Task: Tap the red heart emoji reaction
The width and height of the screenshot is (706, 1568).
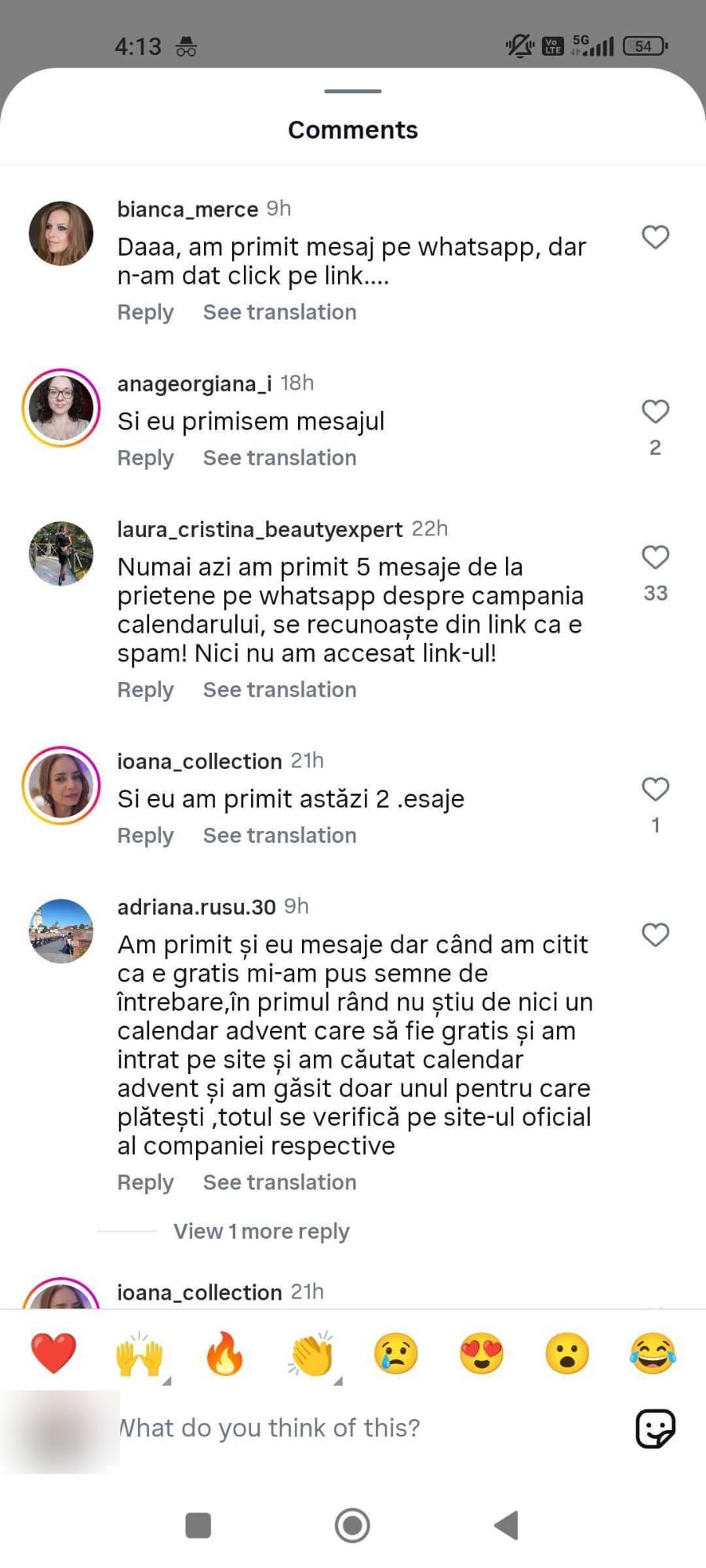Action: [53, 1353]
